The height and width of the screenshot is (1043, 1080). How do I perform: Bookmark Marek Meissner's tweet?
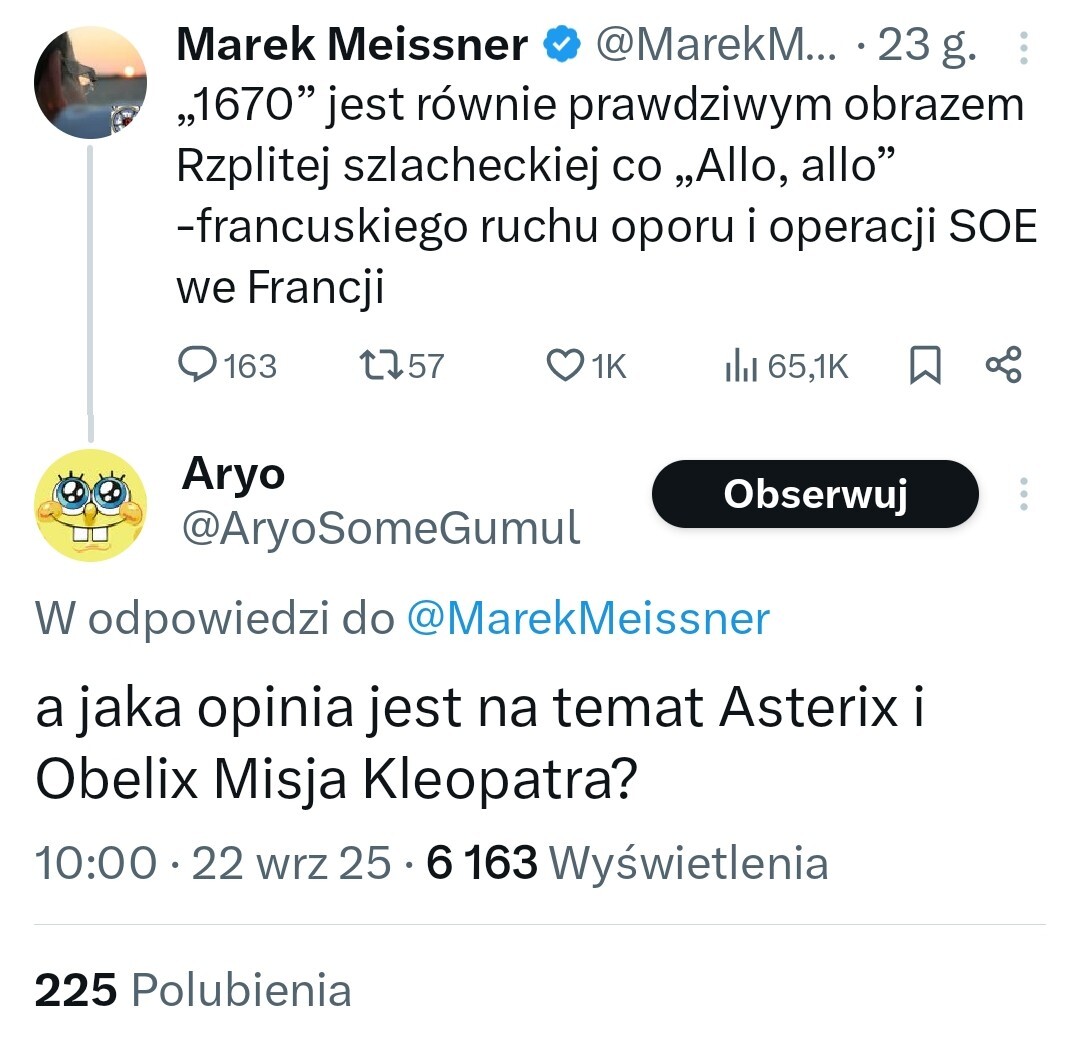coord(925,367)
